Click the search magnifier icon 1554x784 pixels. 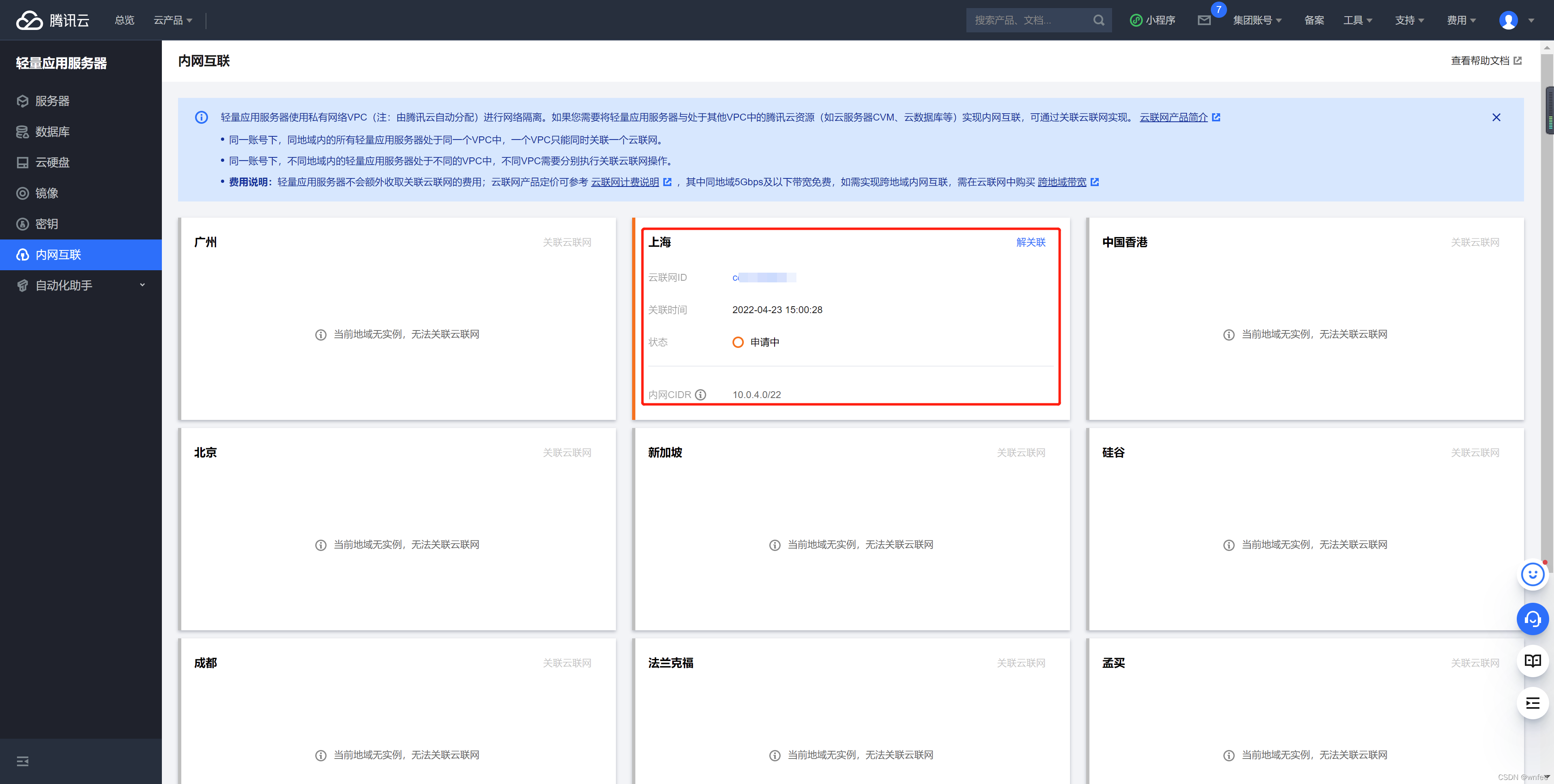(1099, 21)
